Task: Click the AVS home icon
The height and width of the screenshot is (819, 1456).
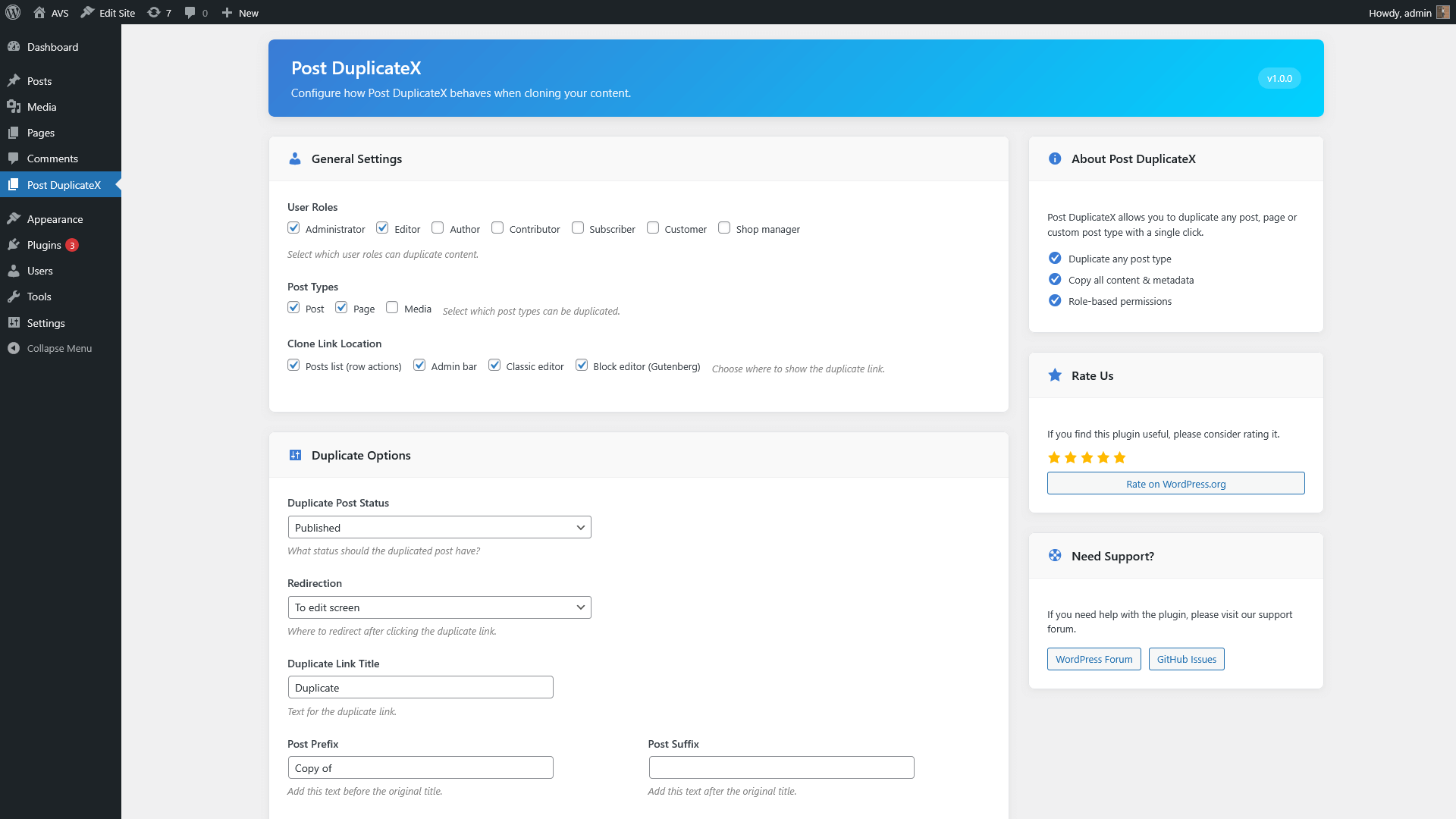Action: point(39,13)
